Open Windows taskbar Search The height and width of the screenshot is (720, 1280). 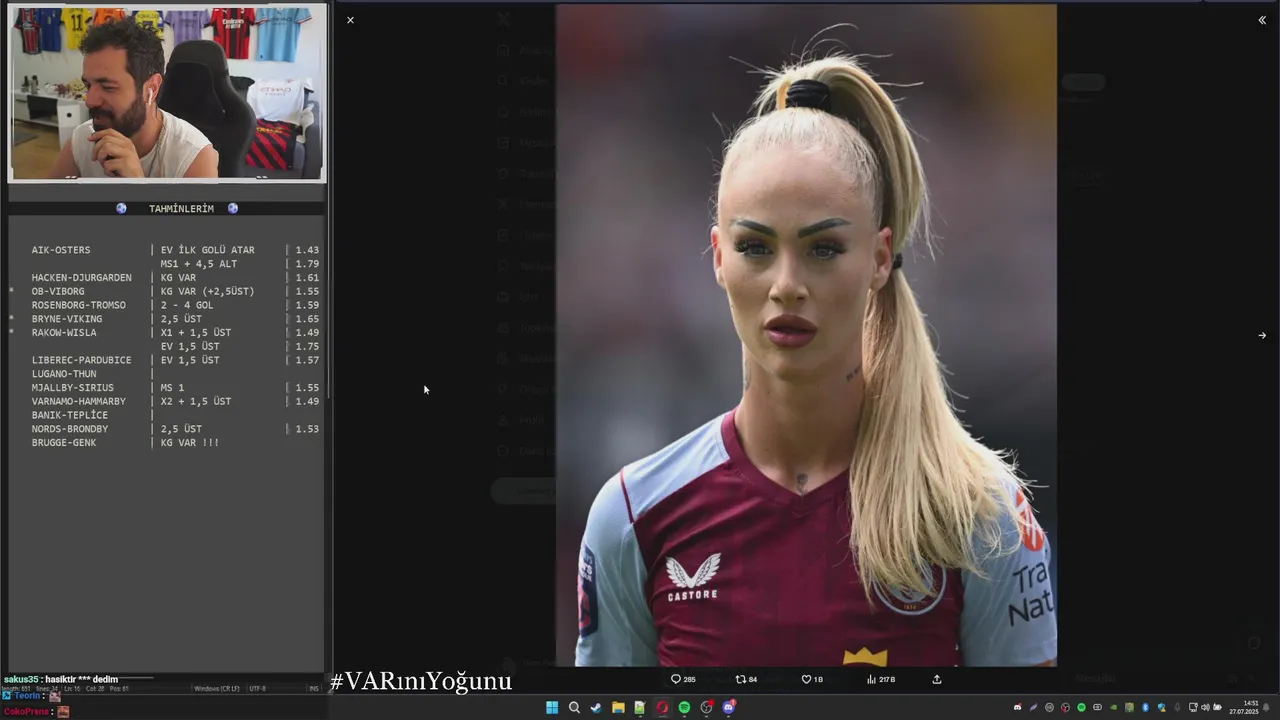(x=574, y=707)
